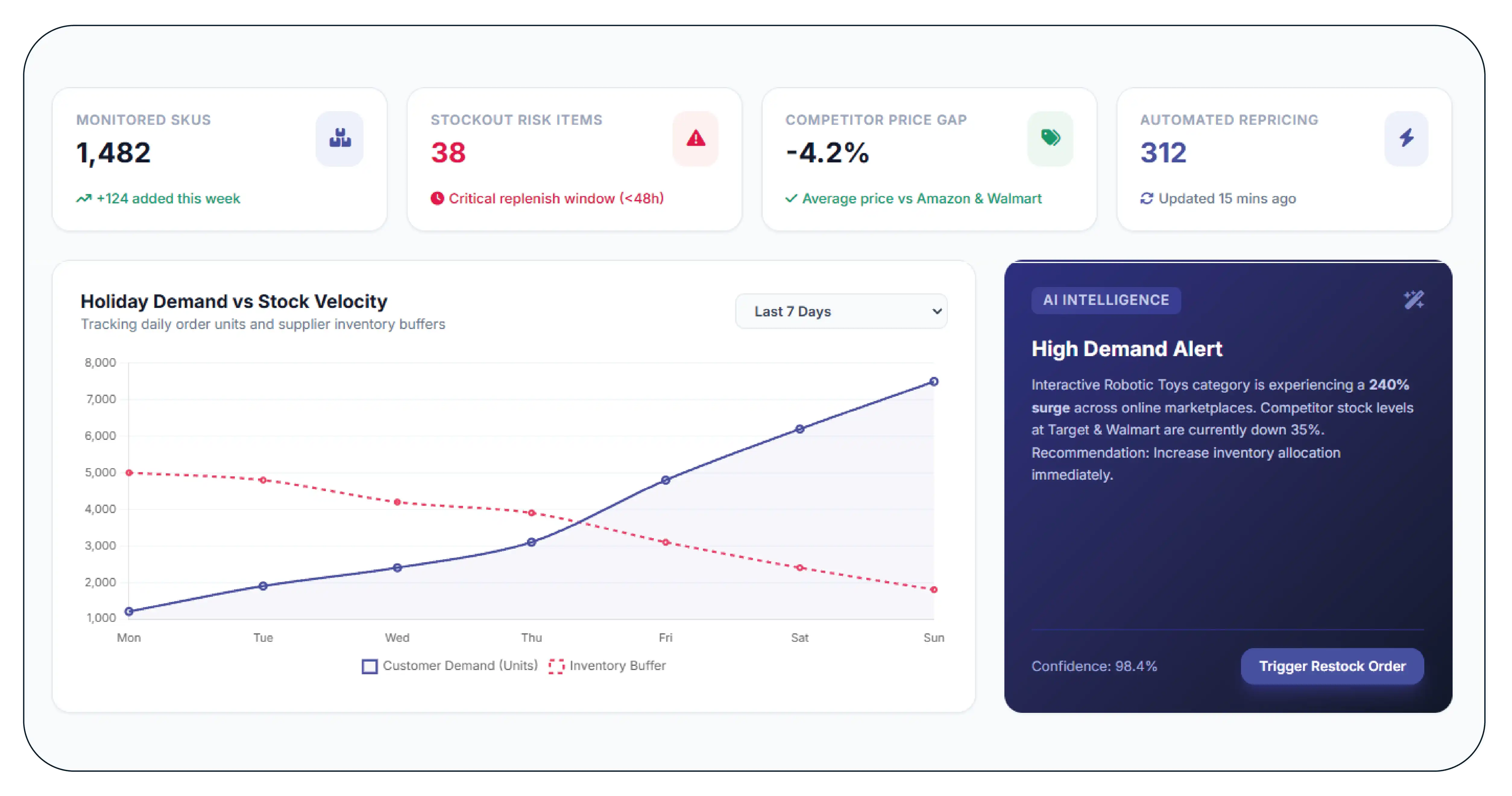Image resolution: width=1512 pixels, height=796 pixels.
Task: Select the Friday Customer Demand data point
Action: point(666,481)
